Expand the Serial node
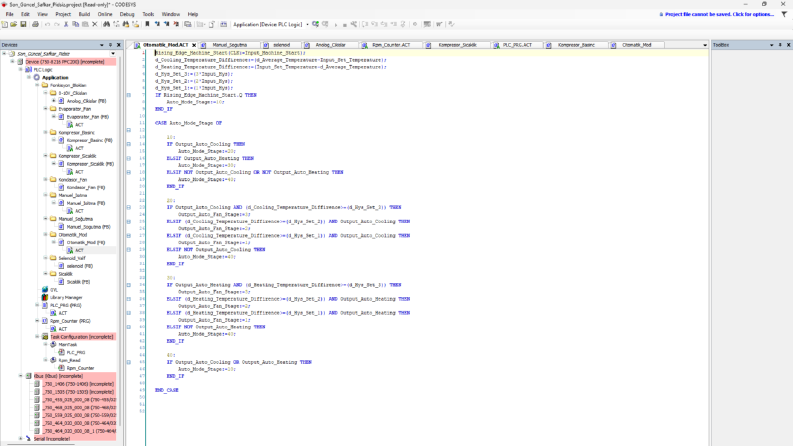793x446 pixels. click(x=21, y=438)
